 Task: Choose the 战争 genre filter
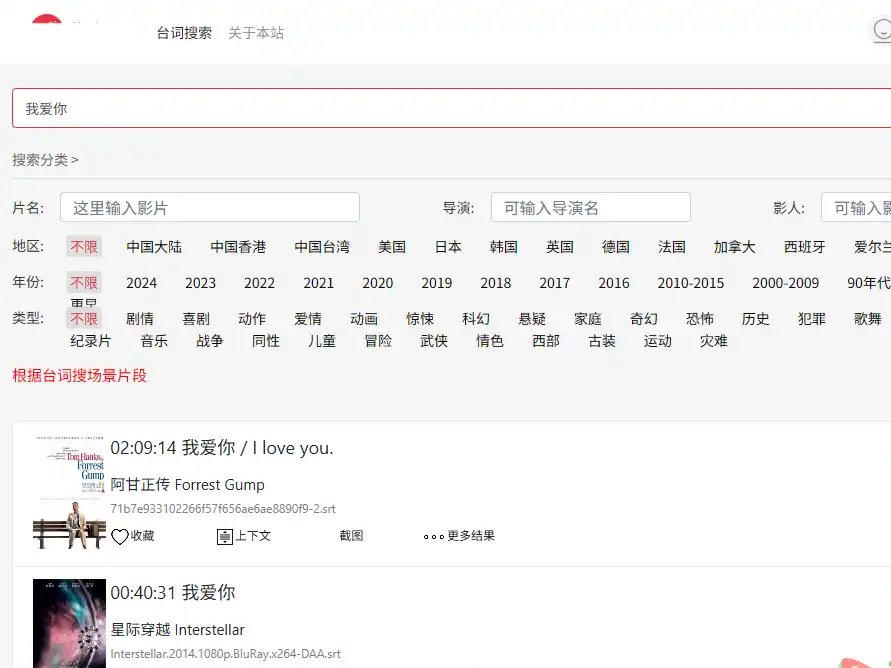(210, 341)
